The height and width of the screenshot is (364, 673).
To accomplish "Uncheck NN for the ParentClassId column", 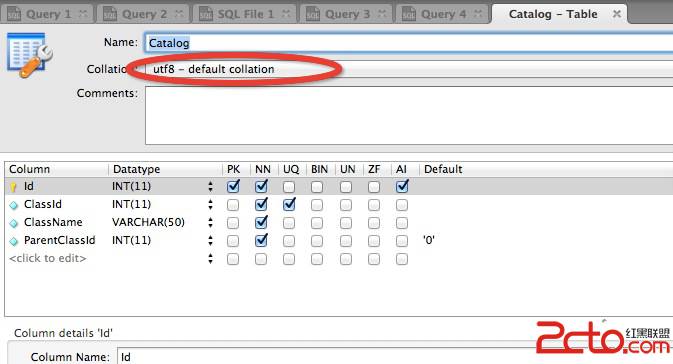I will (x=261, y=241).
